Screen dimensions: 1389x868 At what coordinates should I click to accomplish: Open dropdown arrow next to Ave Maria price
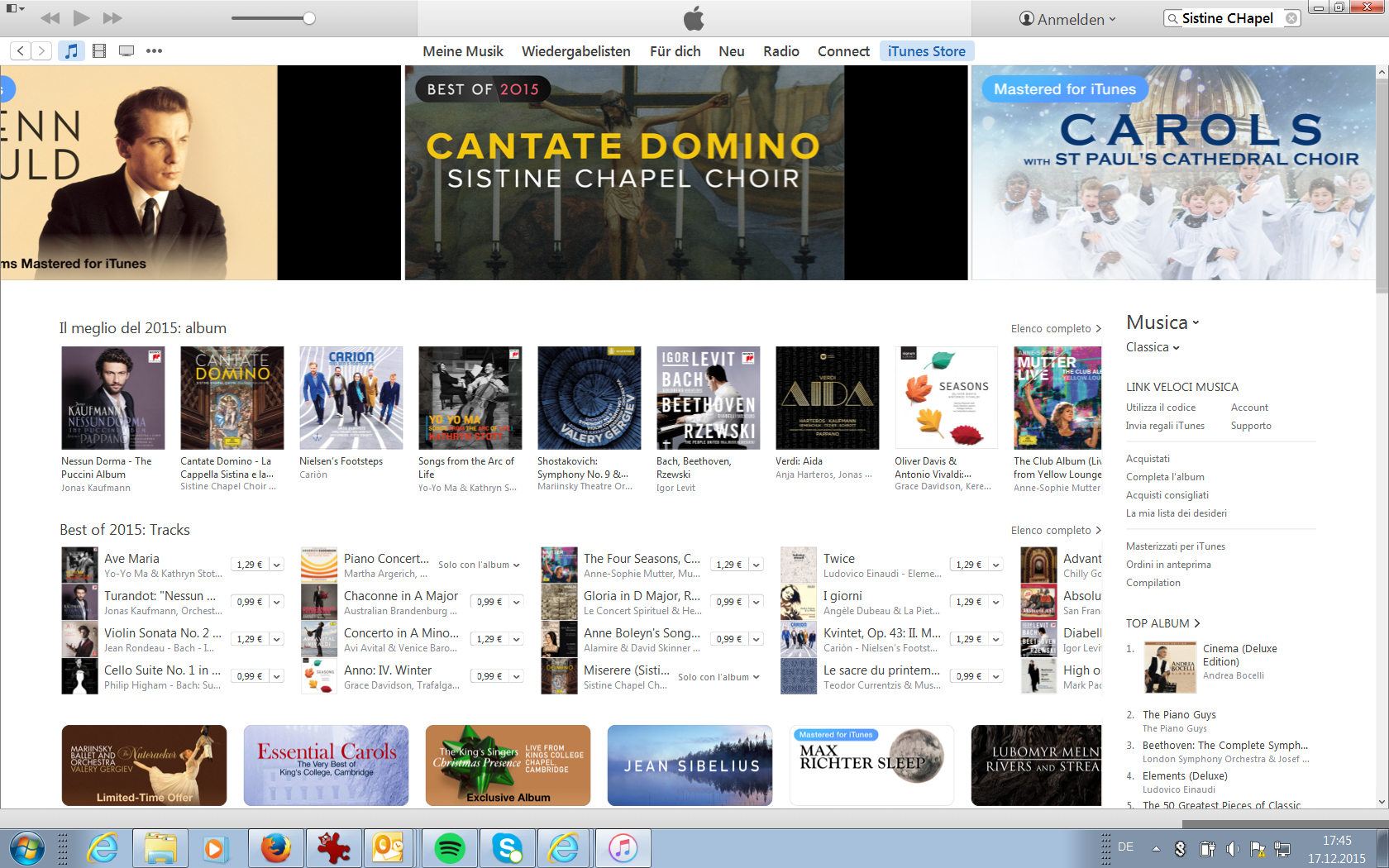tap(277, 565)
